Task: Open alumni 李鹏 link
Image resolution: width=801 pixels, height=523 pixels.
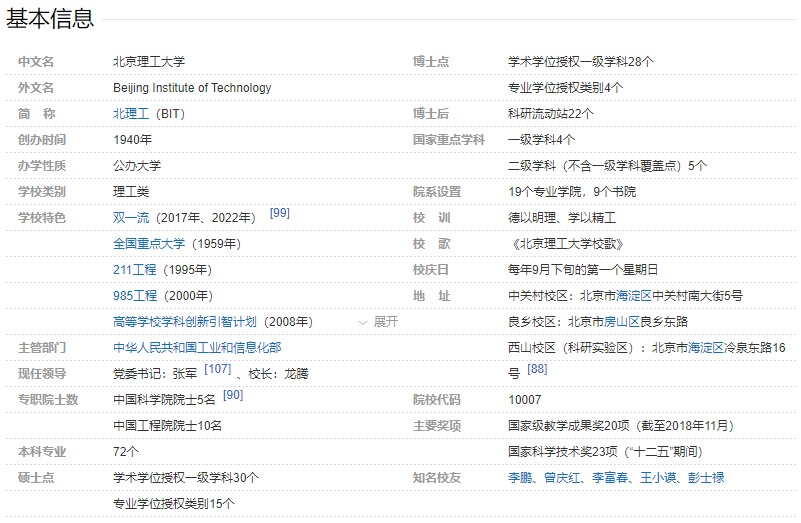Action: [521, 478]
